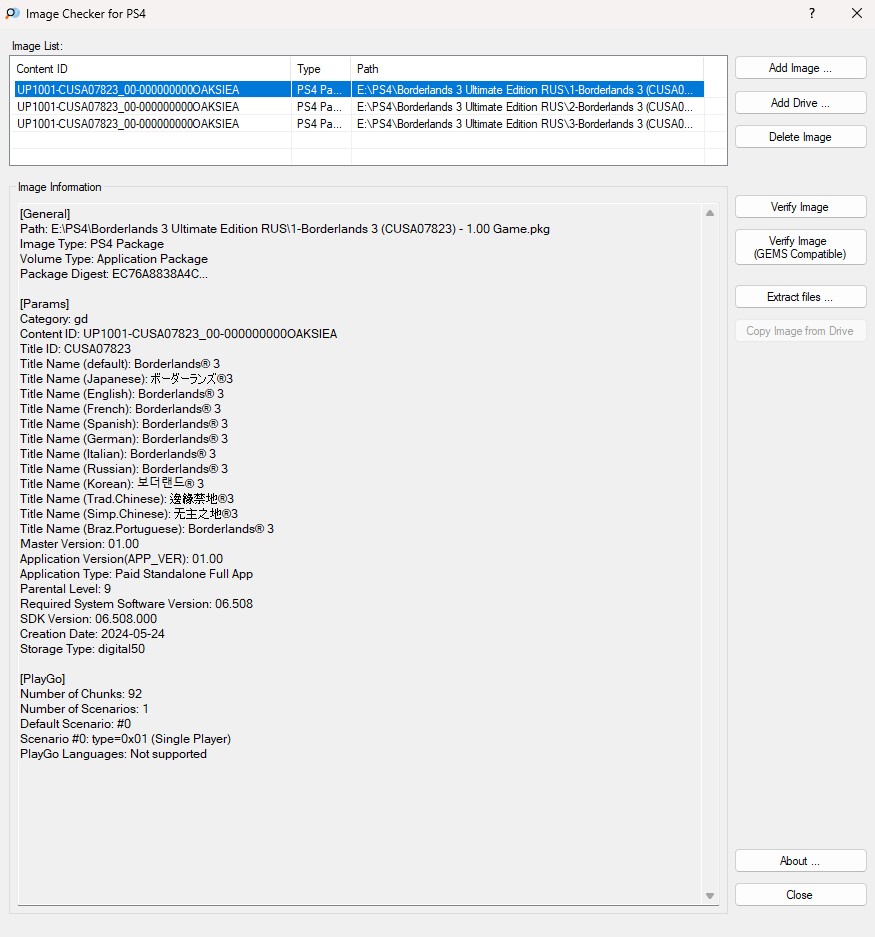Viewport: 875px width, 937px height.
Task: Click the Title Name (Spanish) line
Action: coord(124,424)
